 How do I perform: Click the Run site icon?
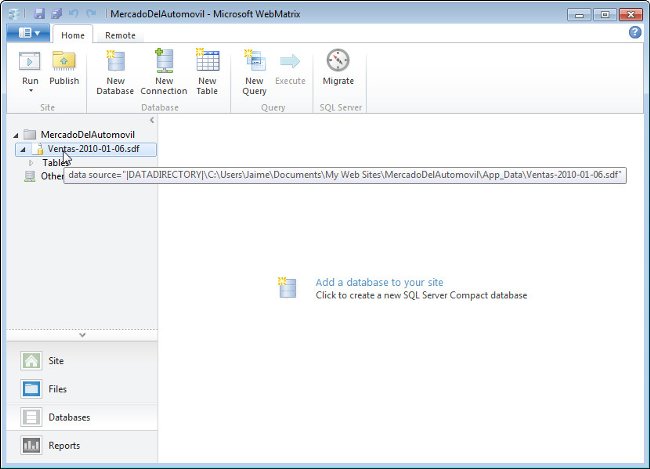click(x=30, y=61)
